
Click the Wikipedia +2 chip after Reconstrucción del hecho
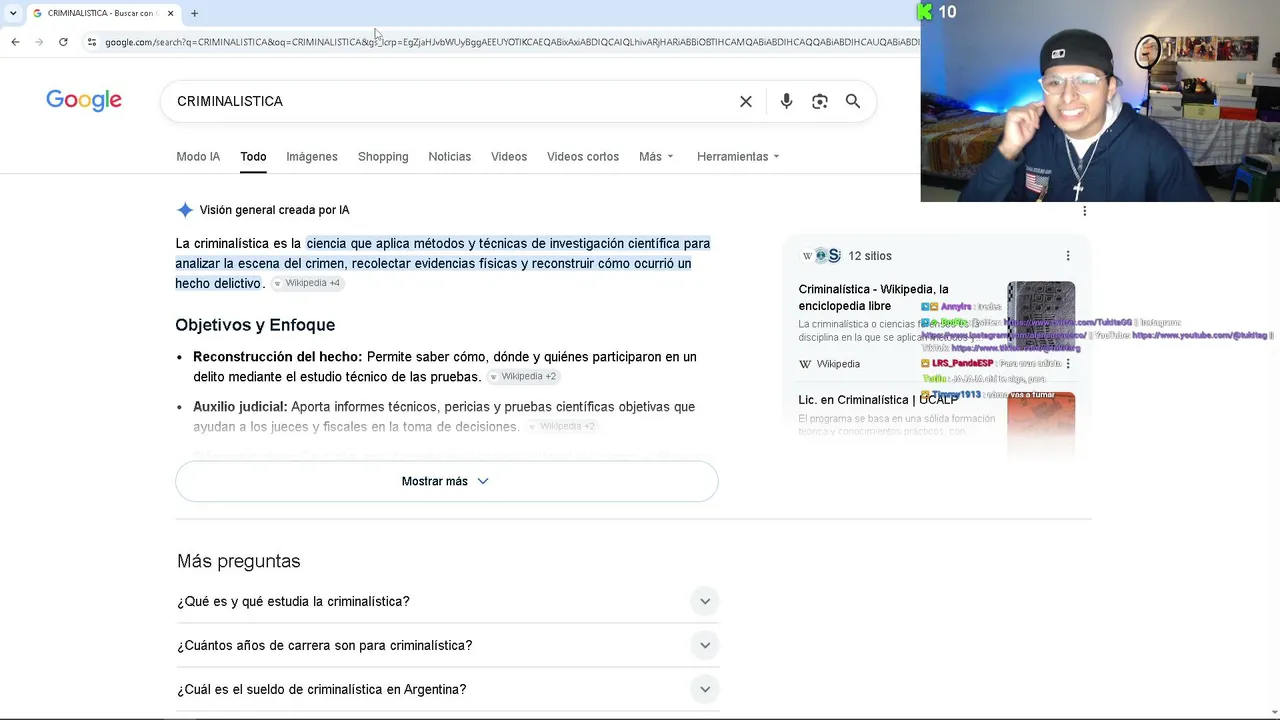pos(523,376)
